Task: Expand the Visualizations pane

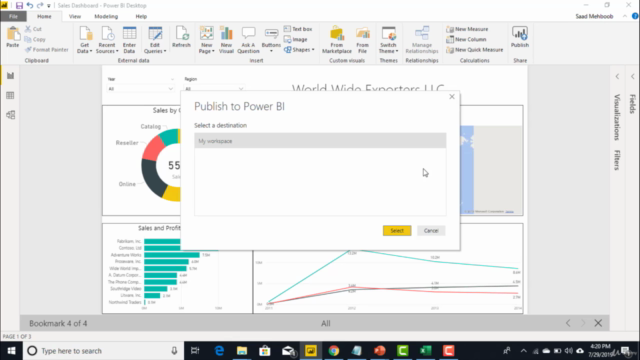Action: click(617, 117)
